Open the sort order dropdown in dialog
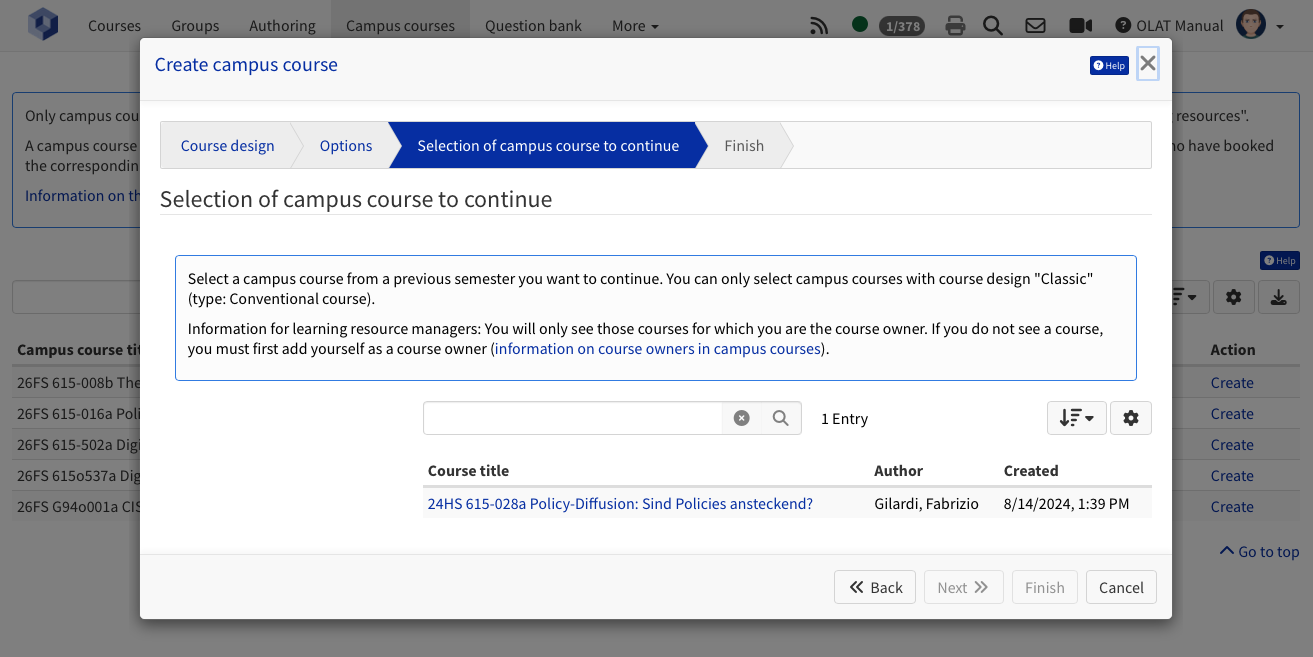 pos(1076,418)
